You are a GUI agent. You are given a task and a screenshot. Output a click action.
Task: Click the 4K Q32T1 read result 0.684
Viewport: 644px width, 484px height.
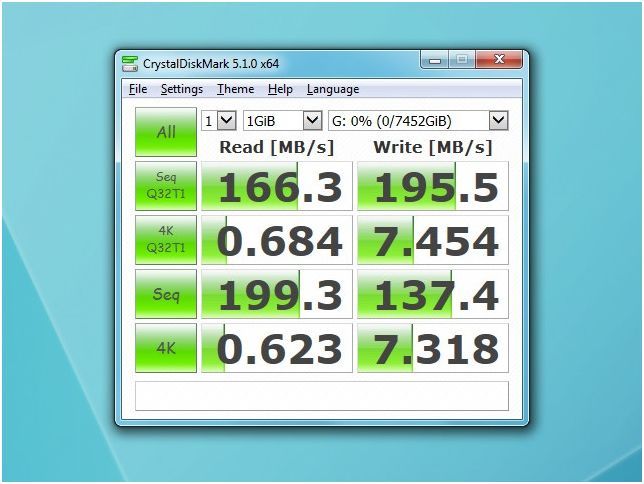pyautogui.click(x=277, y=240)
